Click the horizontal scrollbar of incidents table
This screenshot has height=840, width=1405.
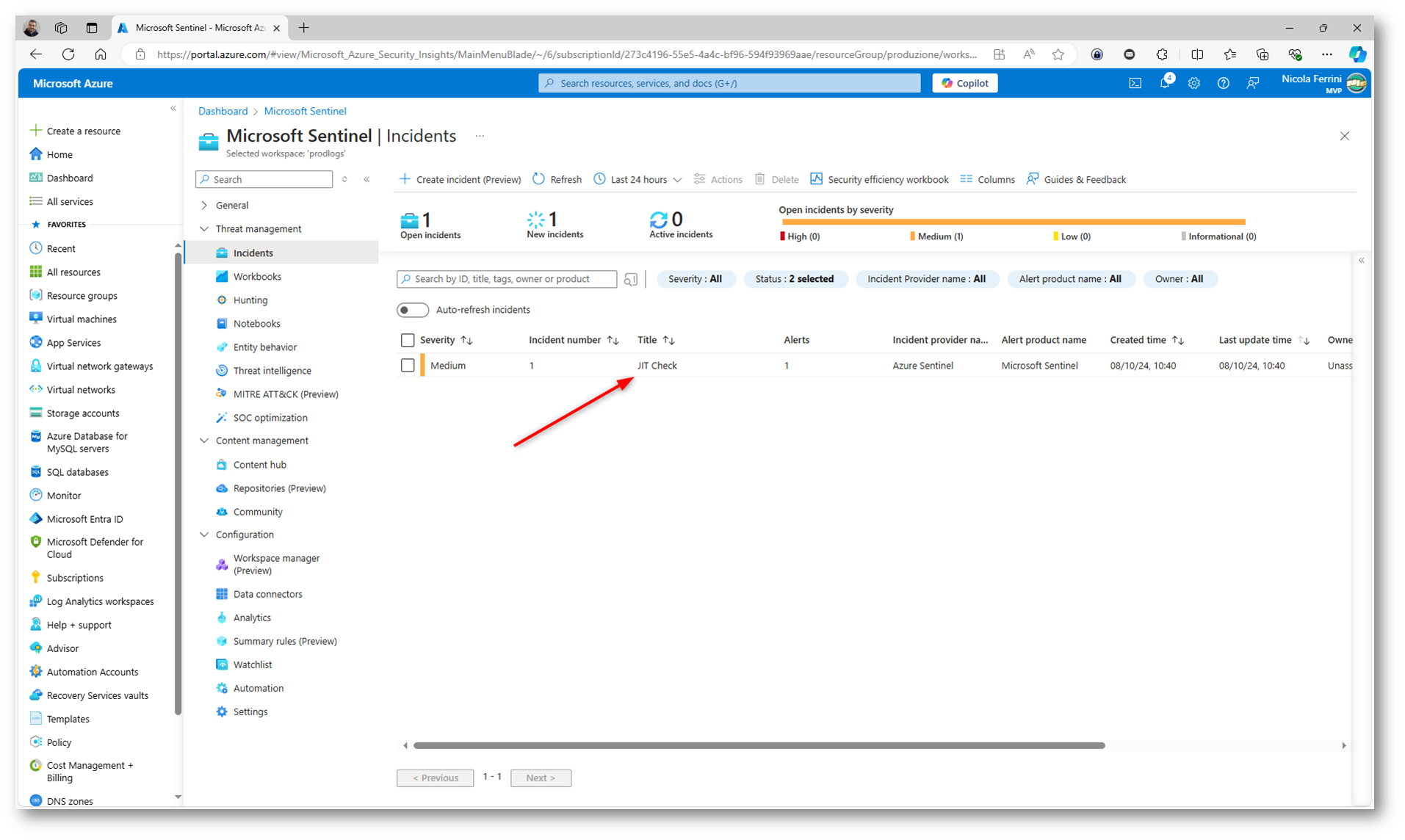[x=759, y=745]
